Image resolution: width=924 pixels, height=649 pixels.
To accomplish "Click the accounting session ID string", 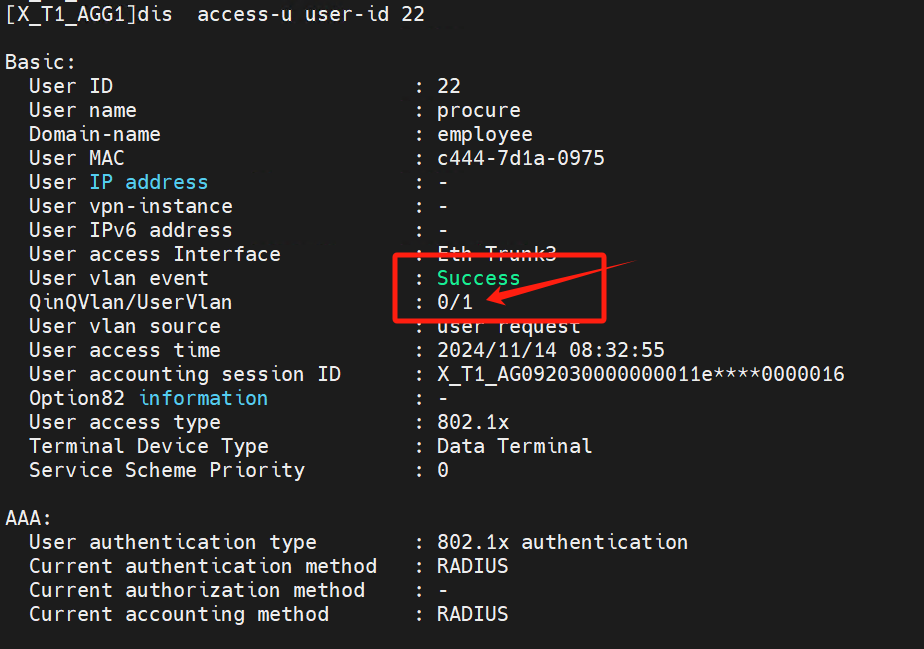I will click(640, 374).
